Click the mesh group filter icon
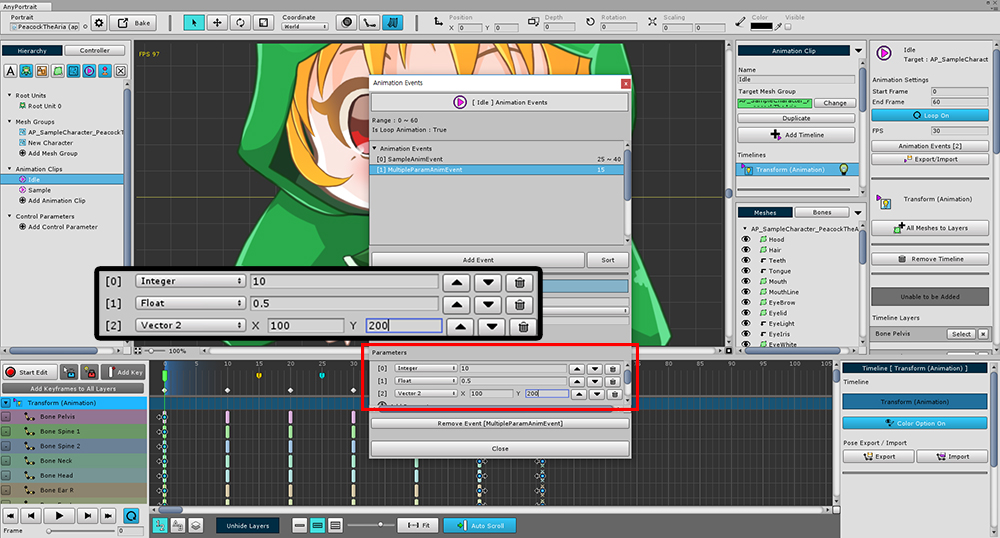Viewport: 1000px width, 538px height. (73, 71)
